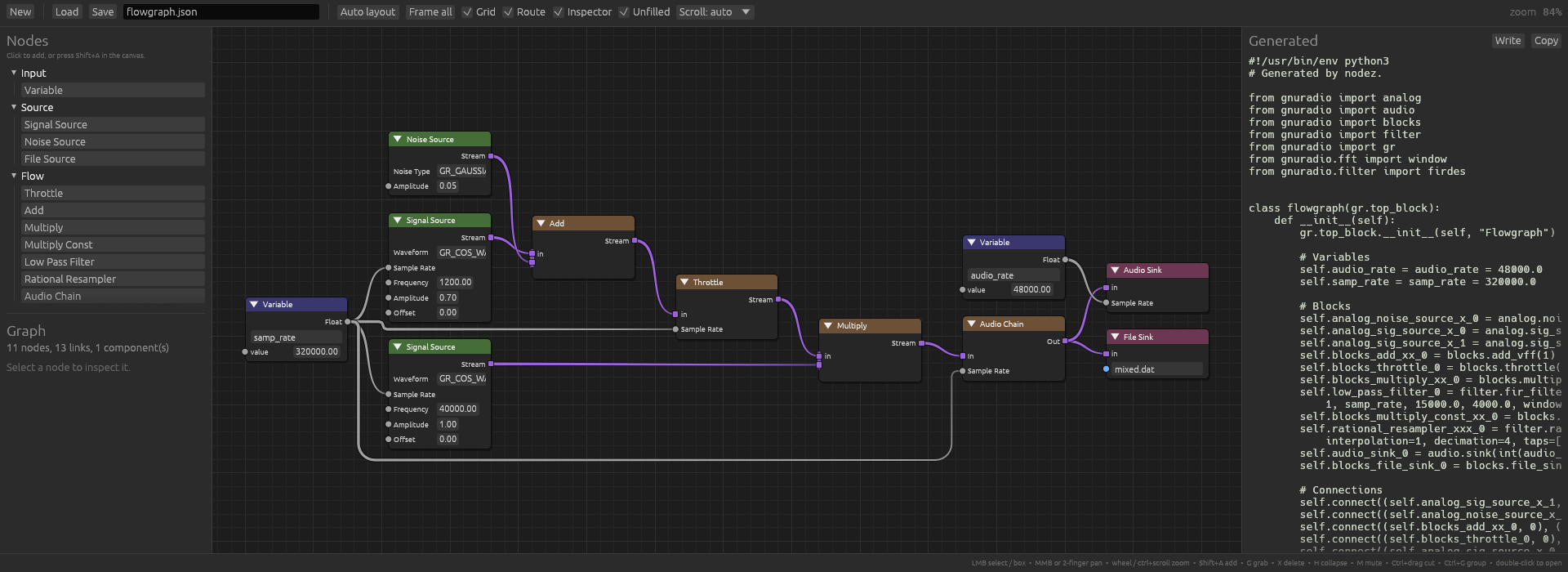Click Throttle in input socket

coord(675,315)
